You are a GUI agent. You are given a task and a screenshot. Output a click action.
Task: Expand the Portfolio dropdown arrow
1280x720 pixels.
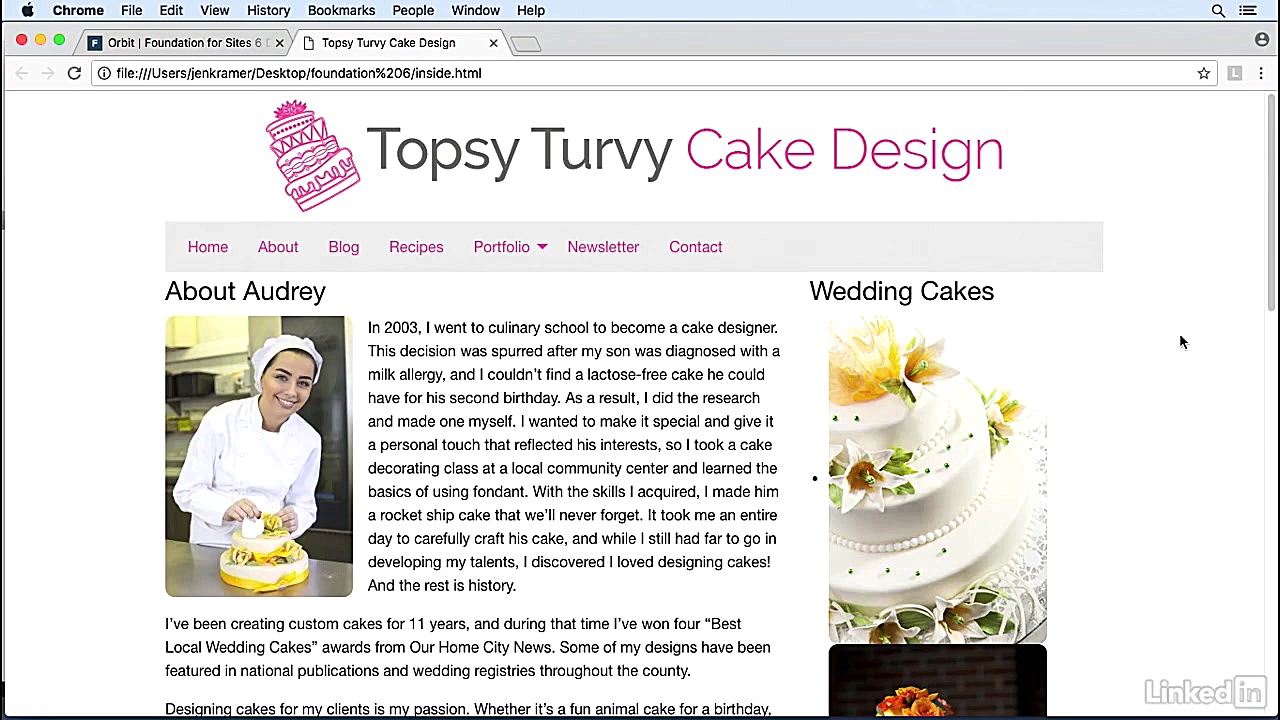click(x=542, y=247)
